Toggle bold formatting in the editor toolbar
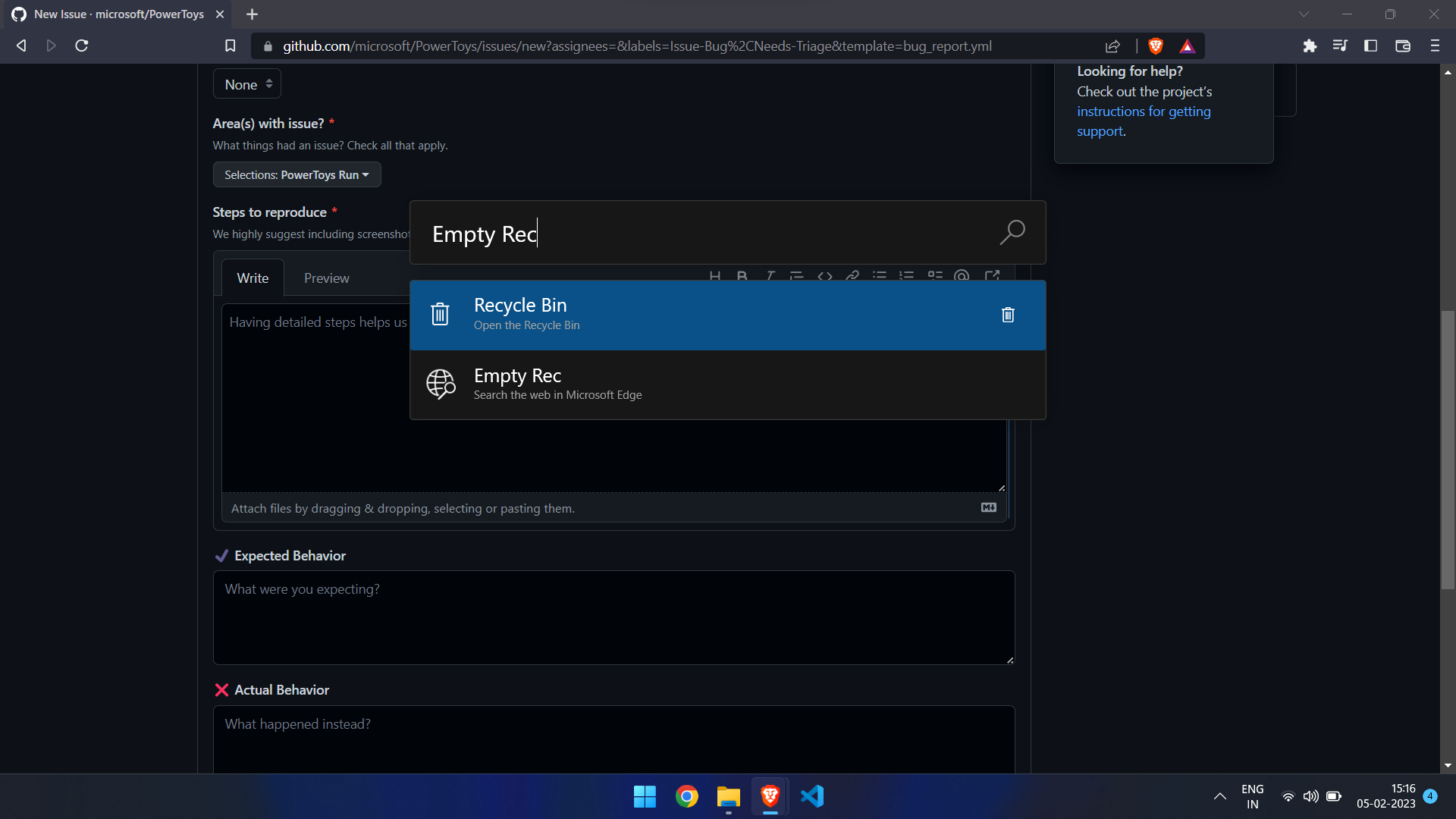This screenshot has width=1456, height=819. pyautogui.click(x=742, y=275)
